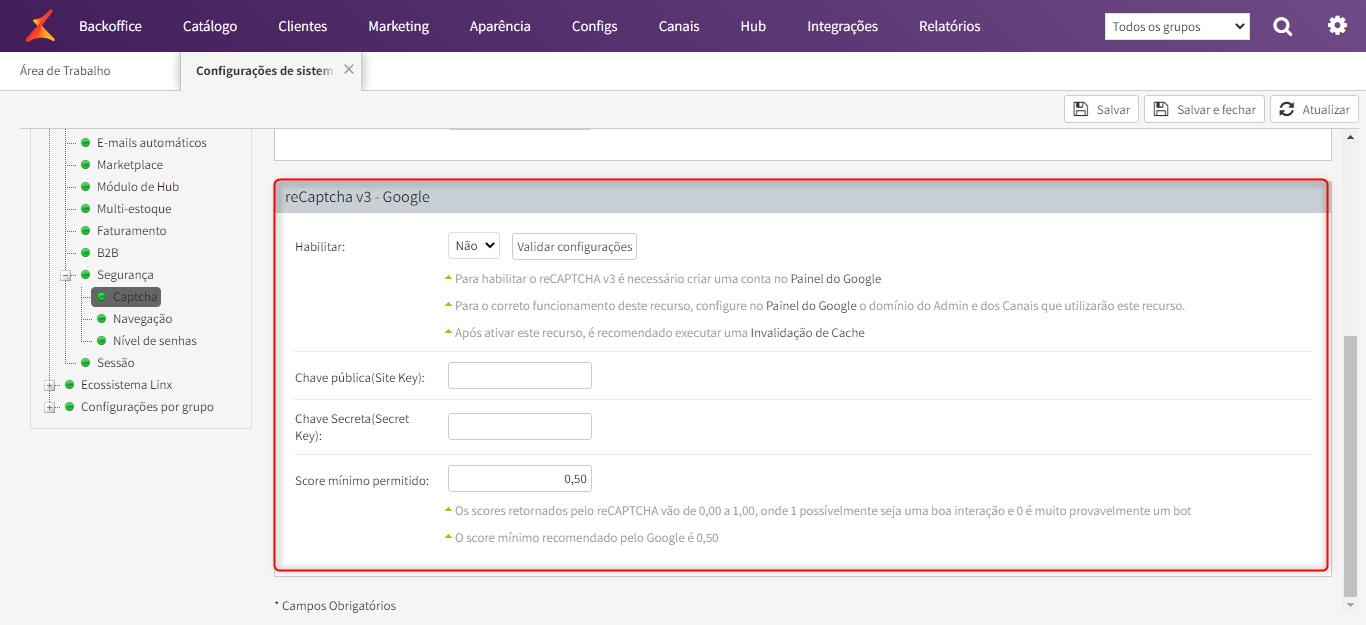Viewport: 1366px width, 625px height.
Task: Open the Aparência menu
Action: [500, 26]
